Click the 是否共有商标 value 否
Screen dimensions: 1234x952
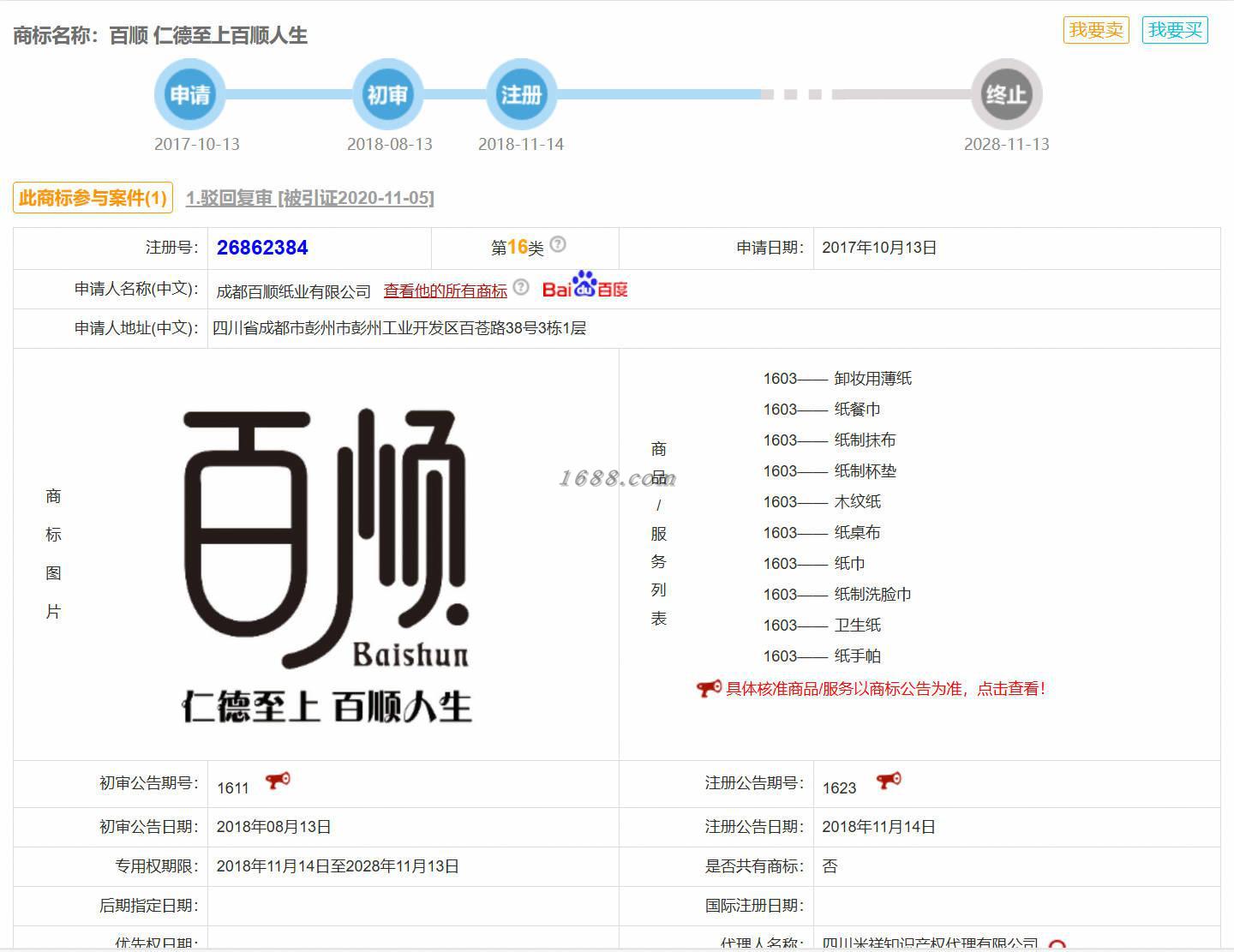click(x=830, y=866)
